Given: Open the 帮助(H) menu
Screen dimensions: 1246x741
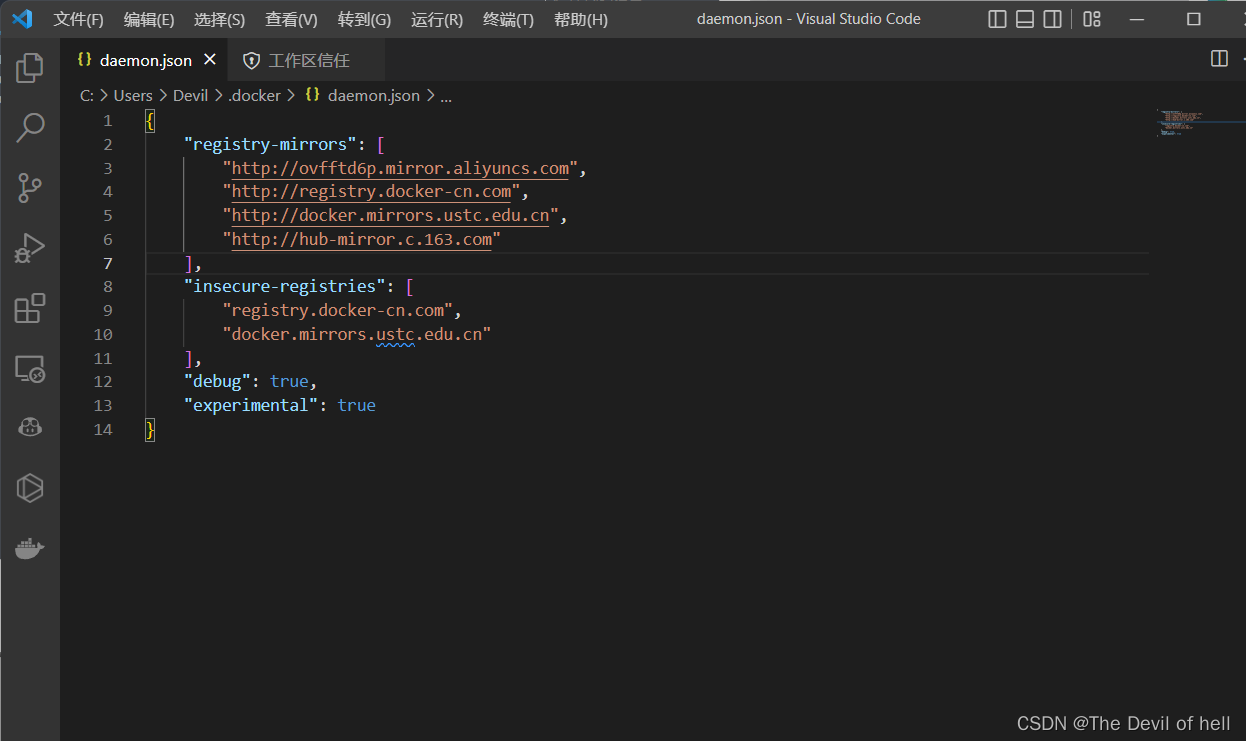Looking at the screenshot, I should [580, 20].
